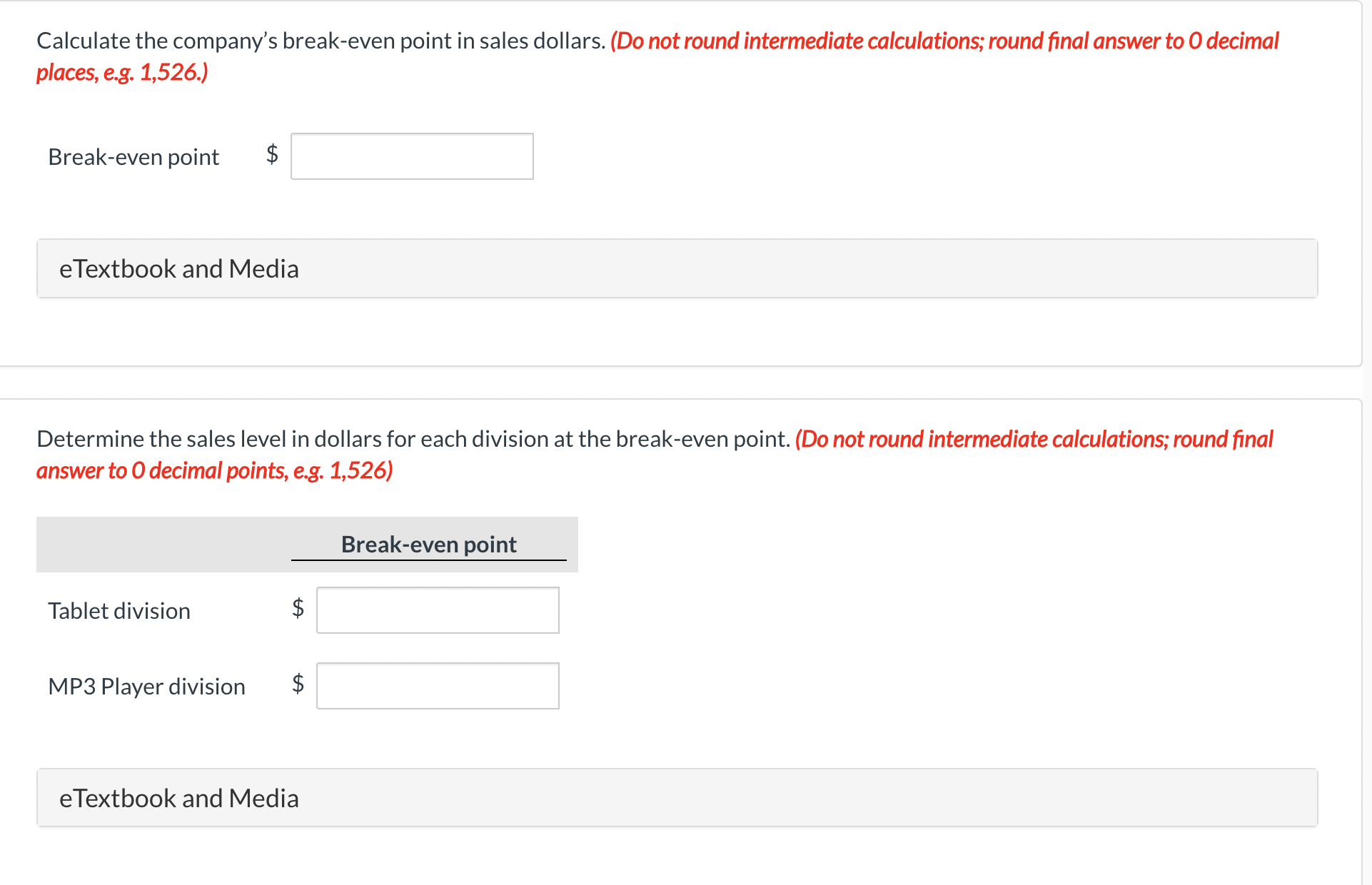Click inside the empty Break-even answer box
The width and height of the screenshot is (1372, 885).
coord(411,156)
